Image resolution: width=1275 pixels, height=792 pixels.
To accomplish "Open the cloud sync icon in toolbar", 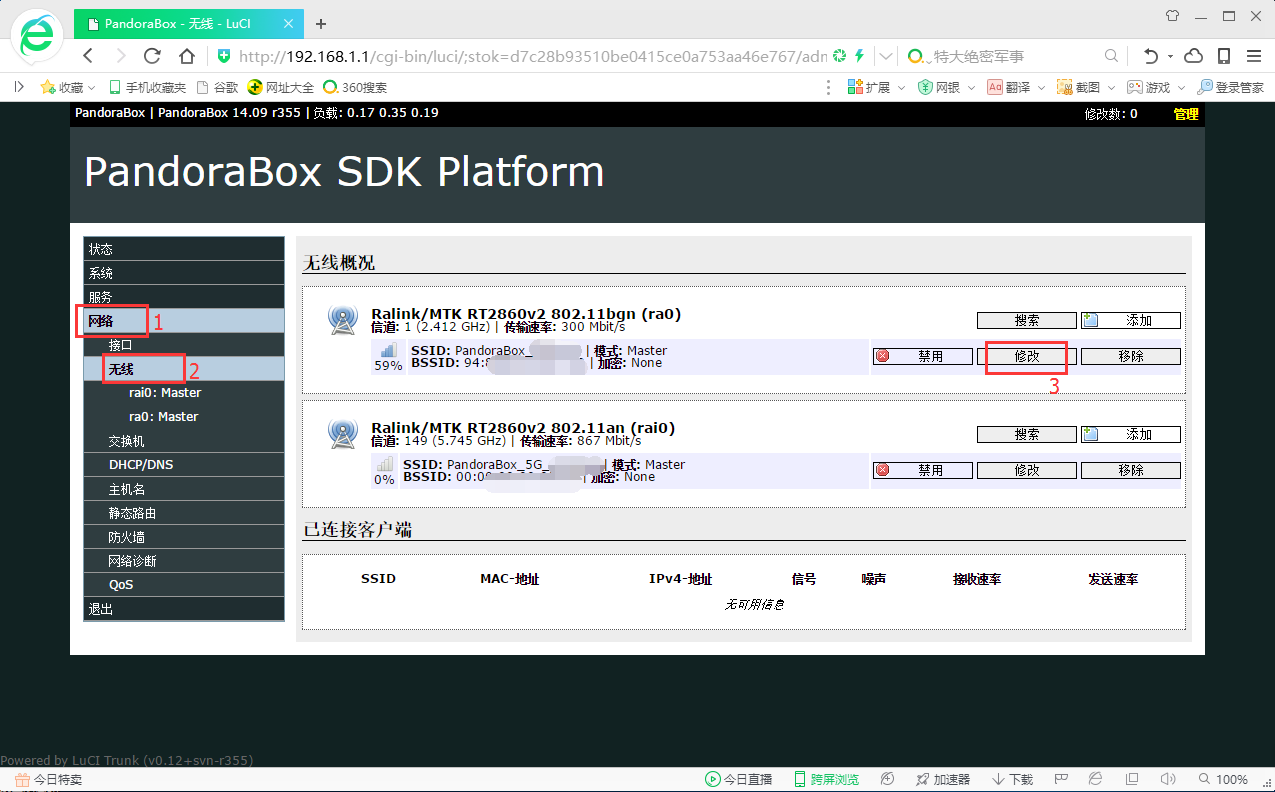I will click(1193, 56).
